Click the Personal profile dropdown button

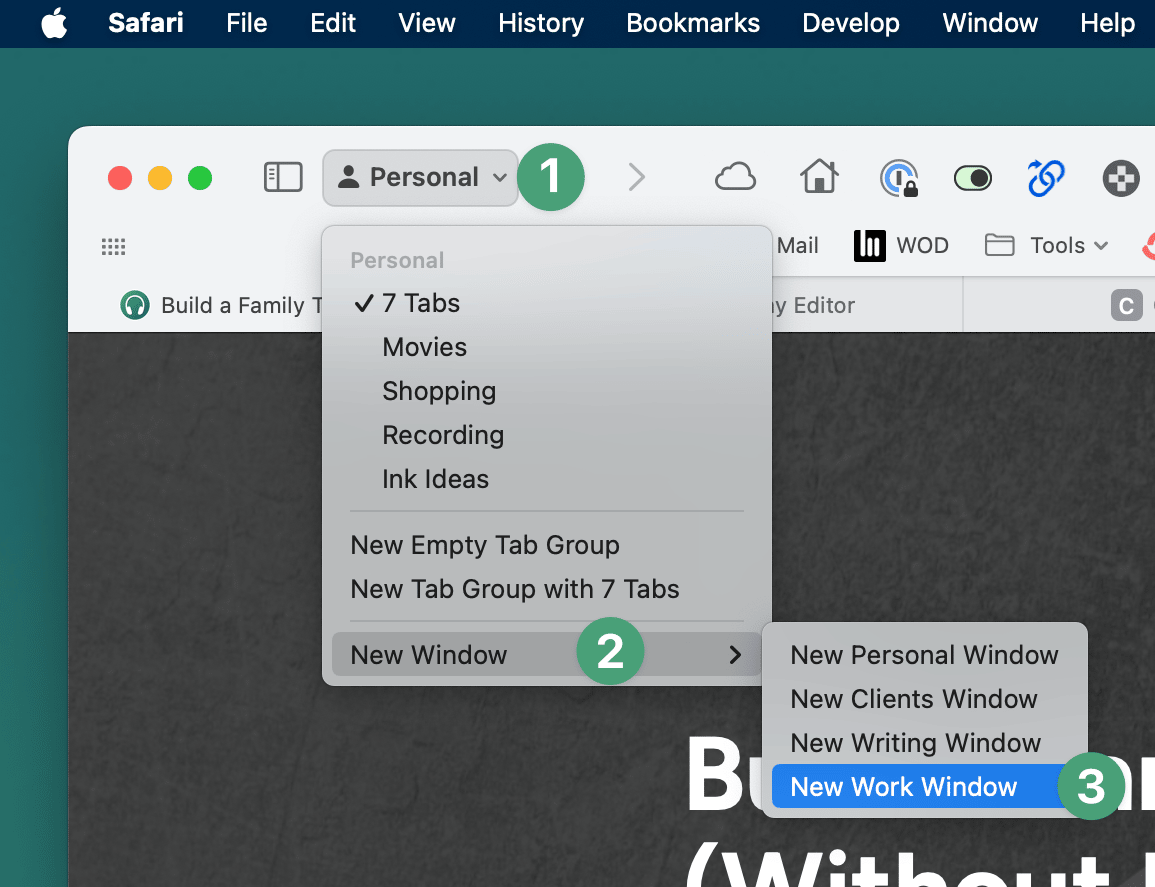(421, 178)
